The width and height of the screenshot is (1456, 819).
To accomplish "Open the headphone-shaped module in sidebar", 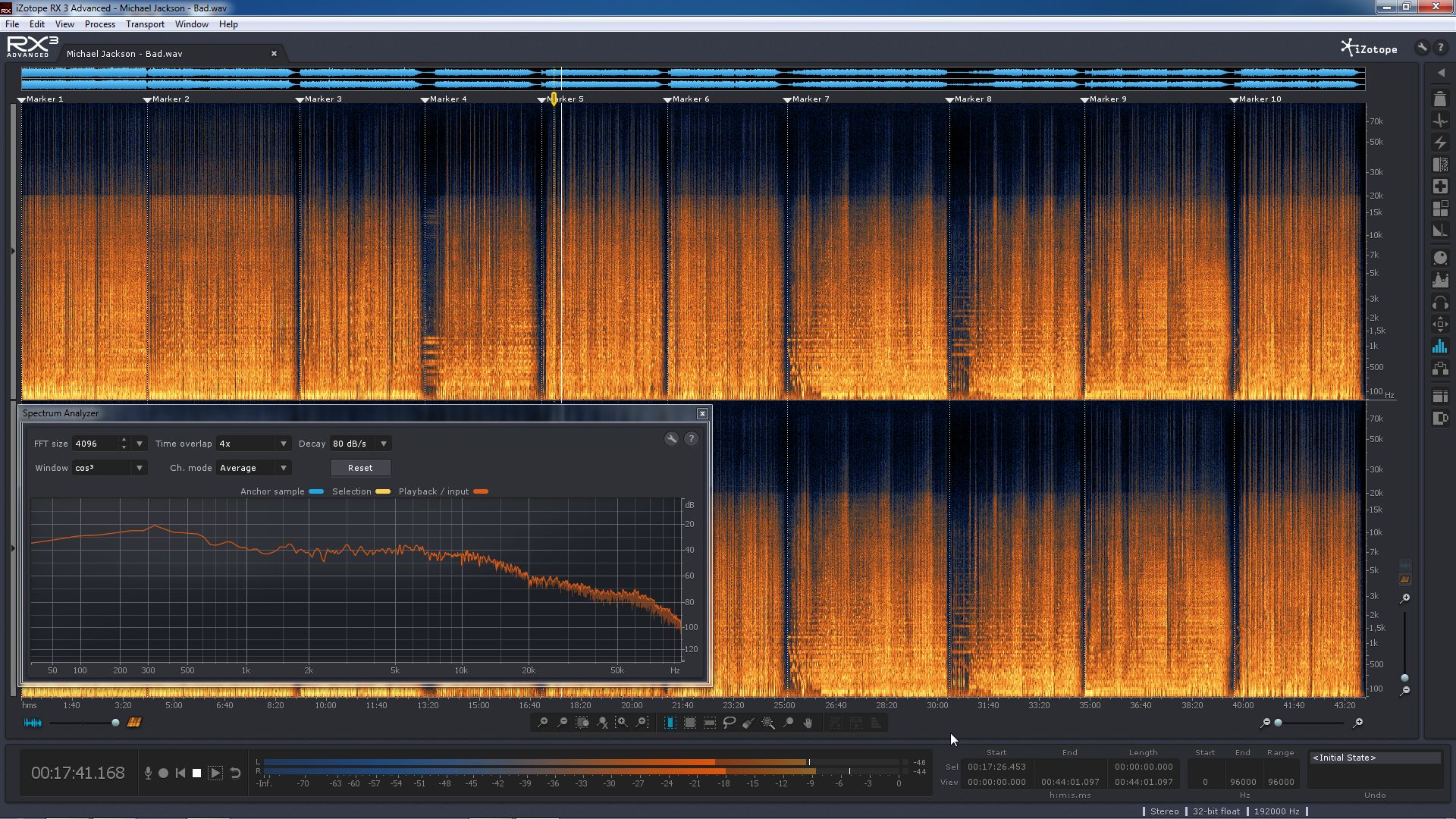I will pyautogui.click(x=1440, y=303).
